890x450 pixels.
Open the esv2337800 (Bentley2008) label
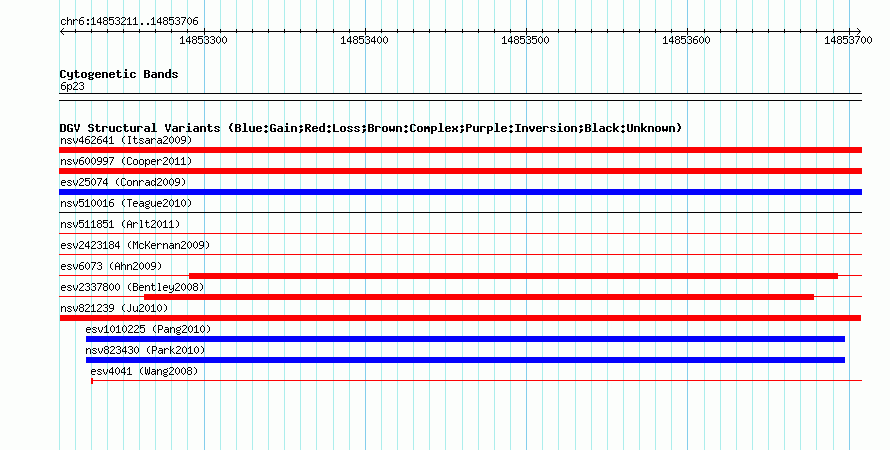[132, 287]
